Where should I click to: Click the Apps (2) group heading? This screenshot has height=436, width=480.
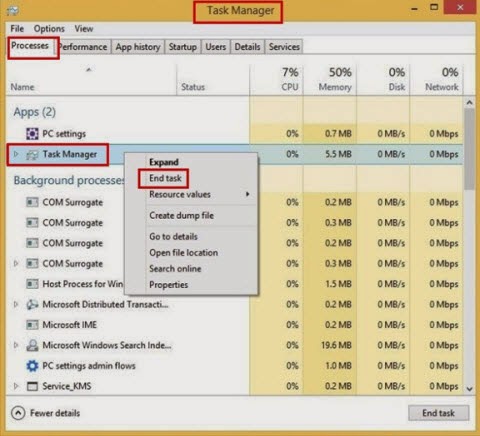click(34, 112)
